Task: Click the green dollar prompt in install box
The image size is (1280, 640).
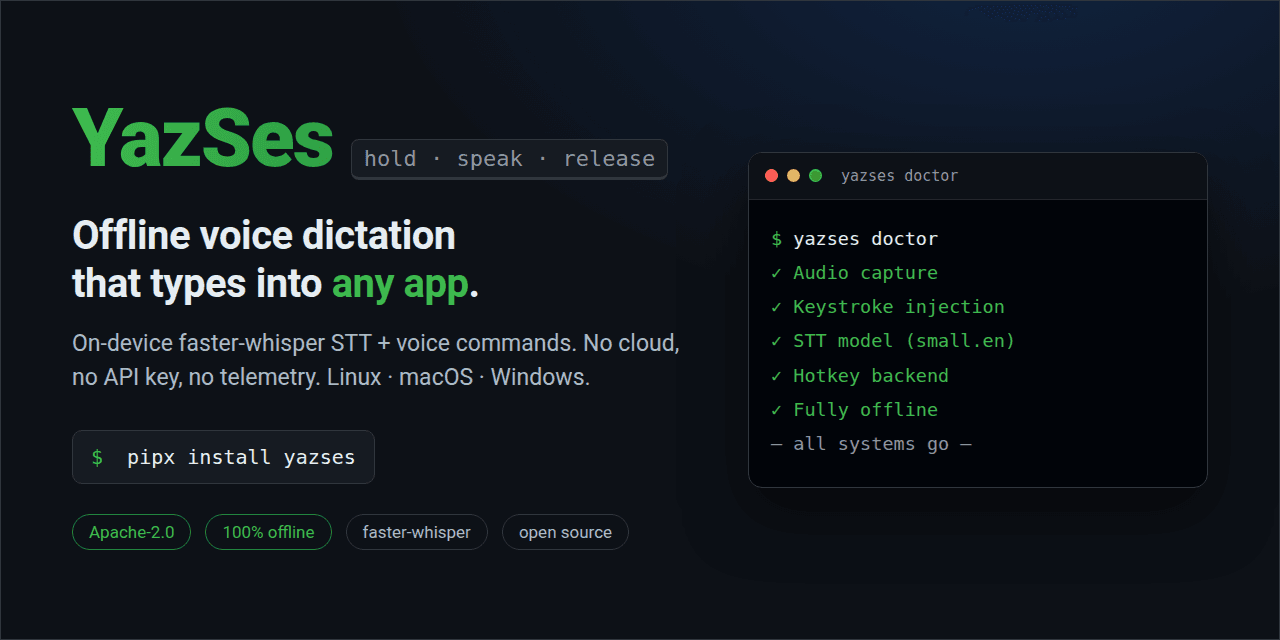Action: coord(97,458)
